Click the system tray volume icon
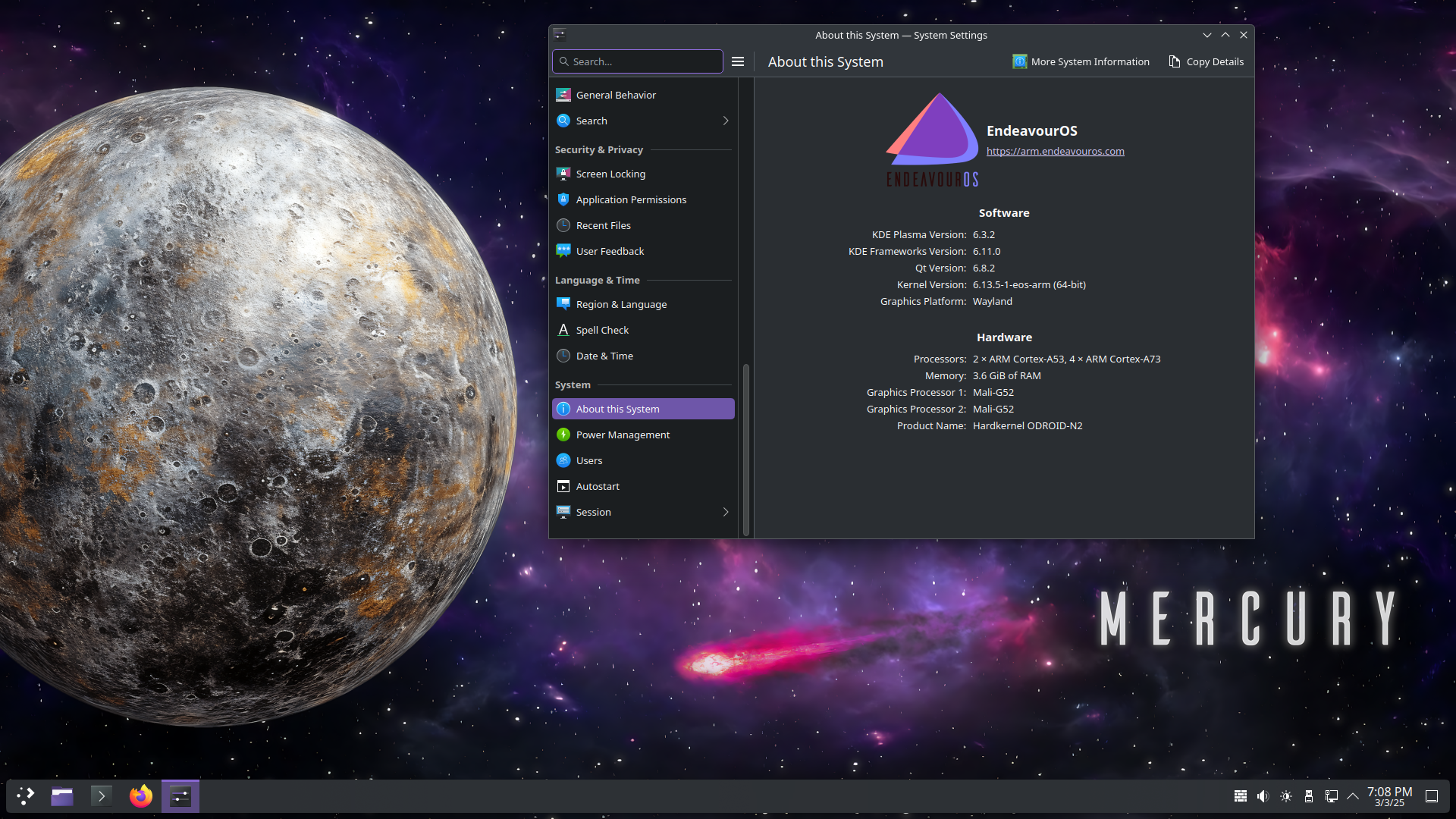 [1263, 795]
